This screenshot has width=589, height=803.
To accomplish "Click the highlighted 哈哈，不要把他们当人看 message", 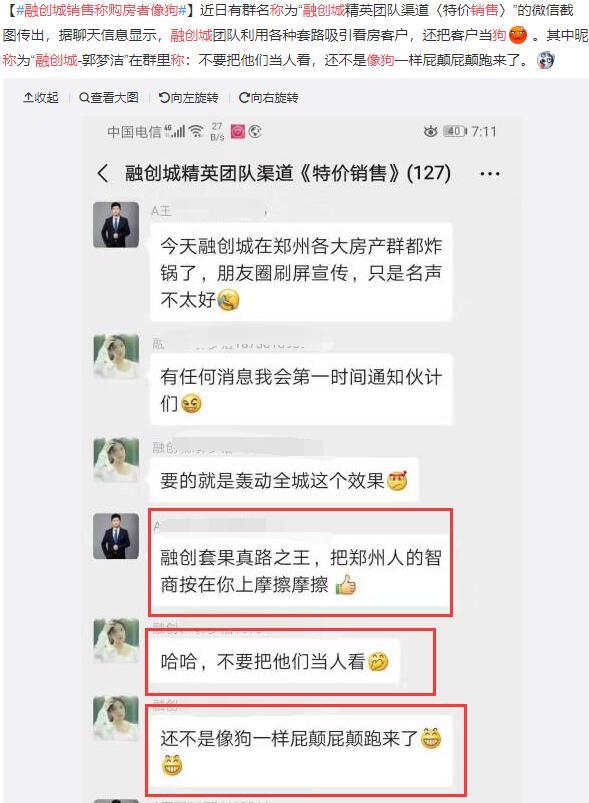I will pos(274,661).
